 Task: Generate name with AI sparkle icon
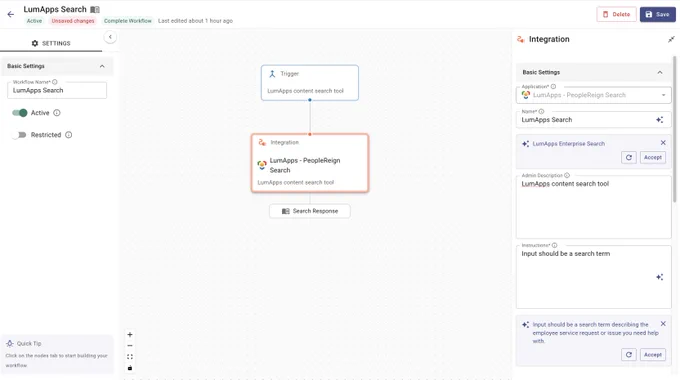click(660, 120)
